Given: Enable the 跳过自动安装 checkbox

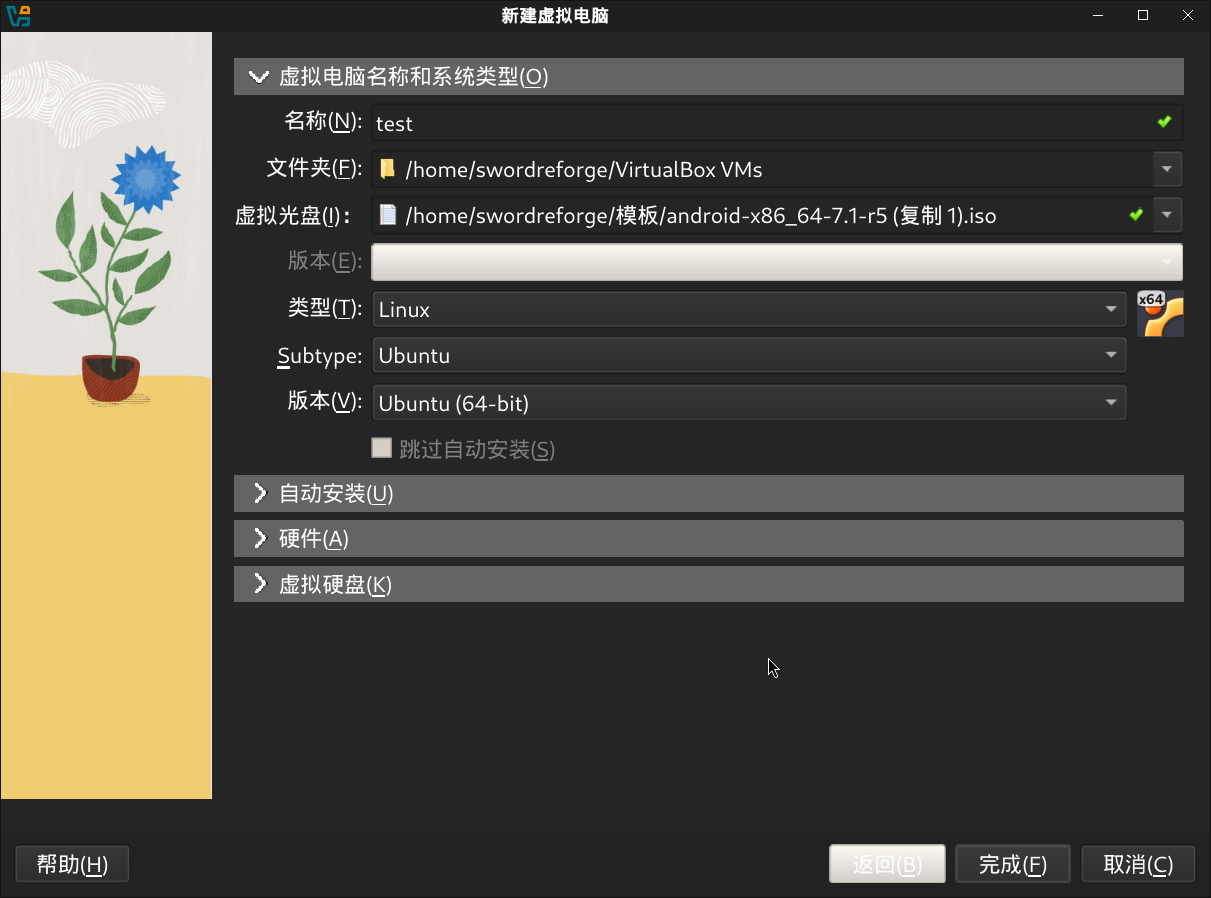Looking at the screenshot, I should 382,448.
